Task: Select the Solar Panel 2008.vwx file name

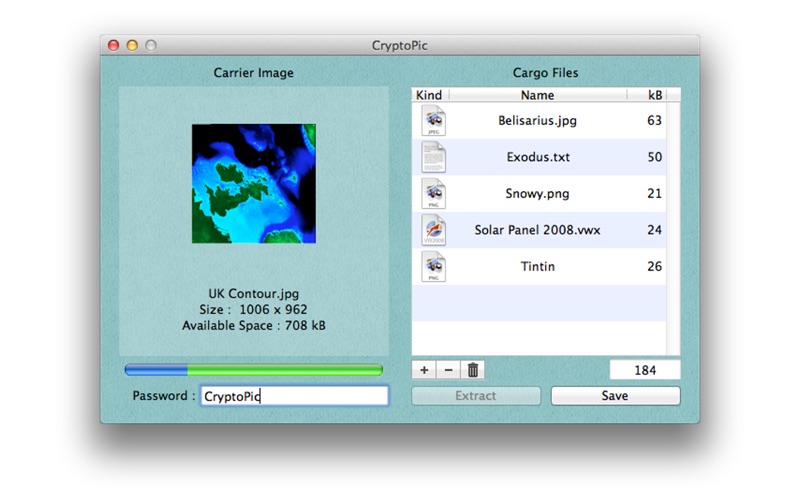Action: pyautogui.click(x=538, y=230)
